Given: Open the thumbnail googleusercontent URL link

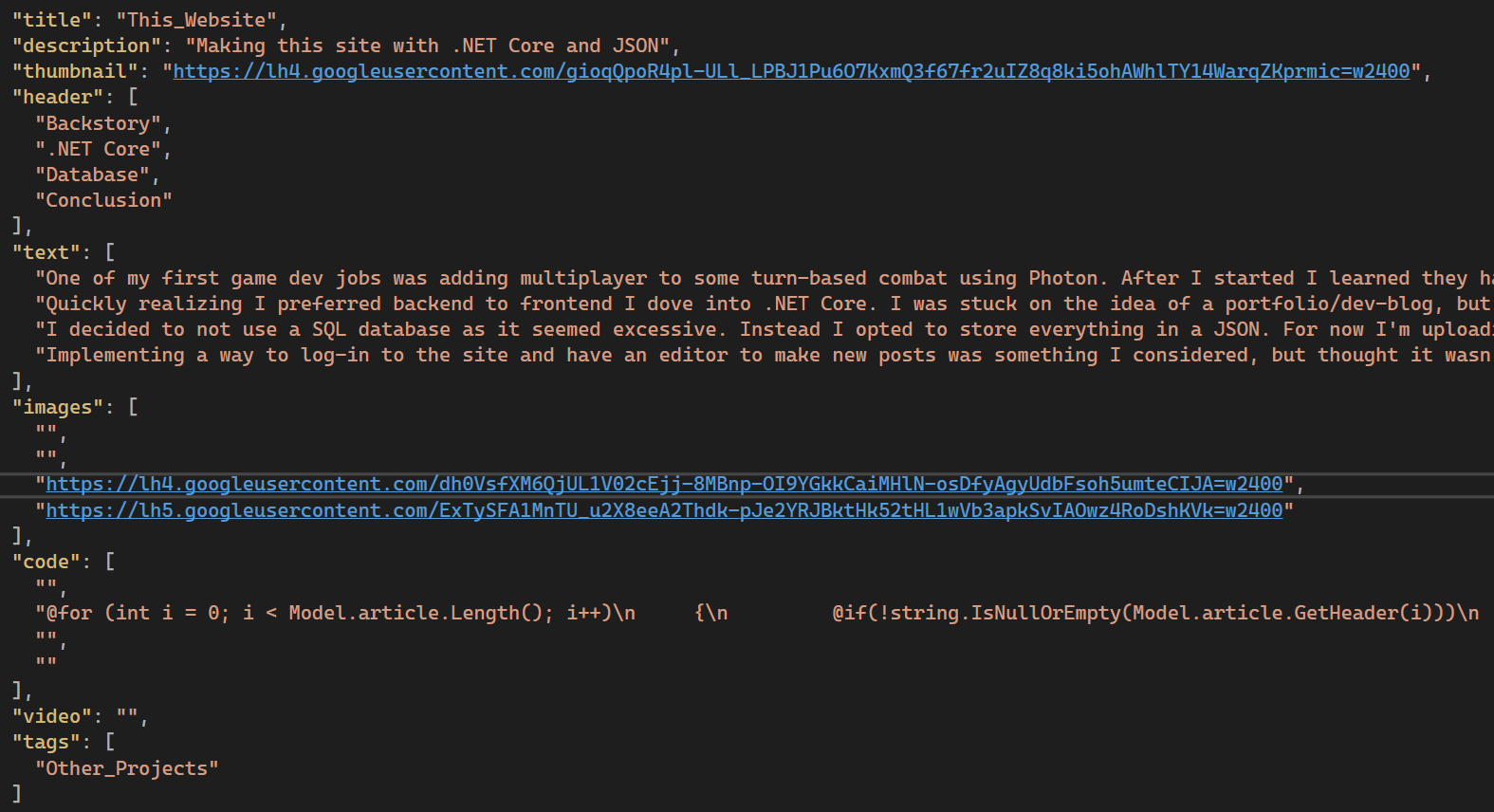Looking at the screenshot, I should (x=791, y=71).
